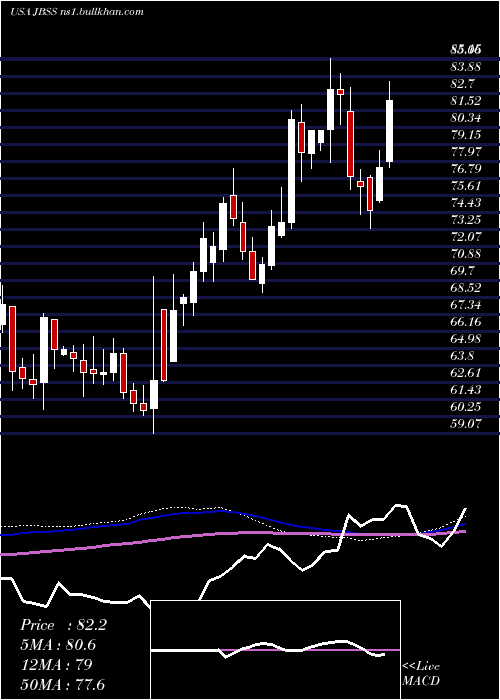
Task: Click the '<<Live MACD' label
Action: tap(421, 673)
